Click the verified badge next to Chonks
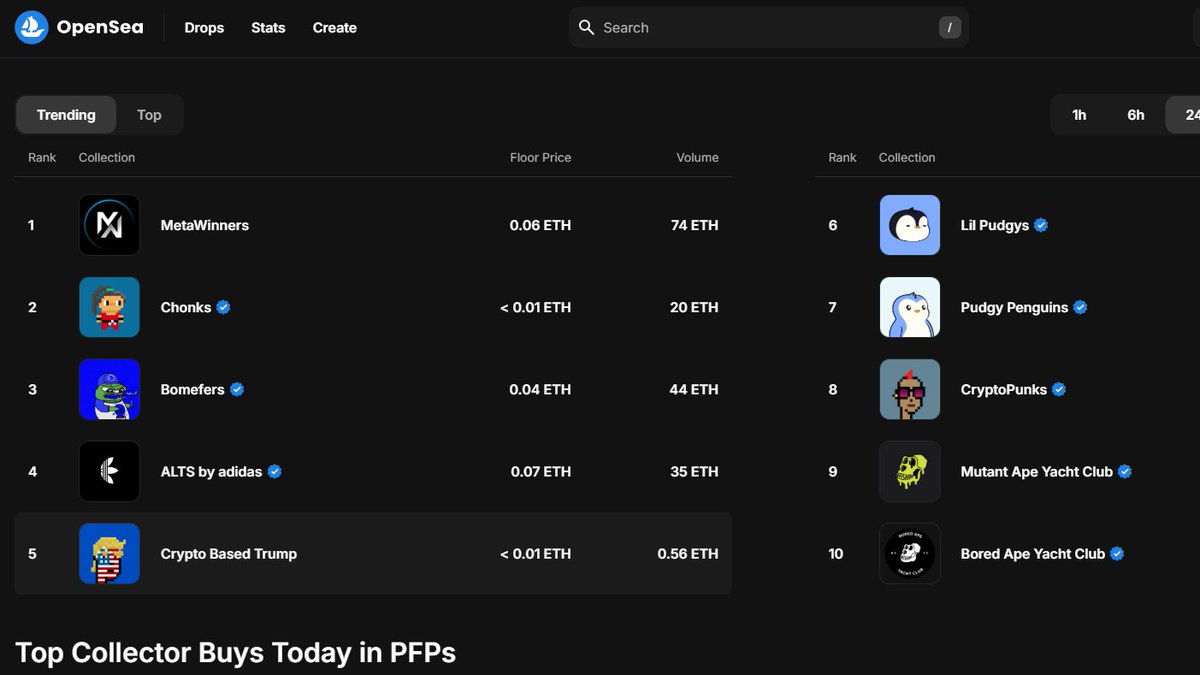The width and height of the screenshot is (1200, 675). tap(223, 307)
